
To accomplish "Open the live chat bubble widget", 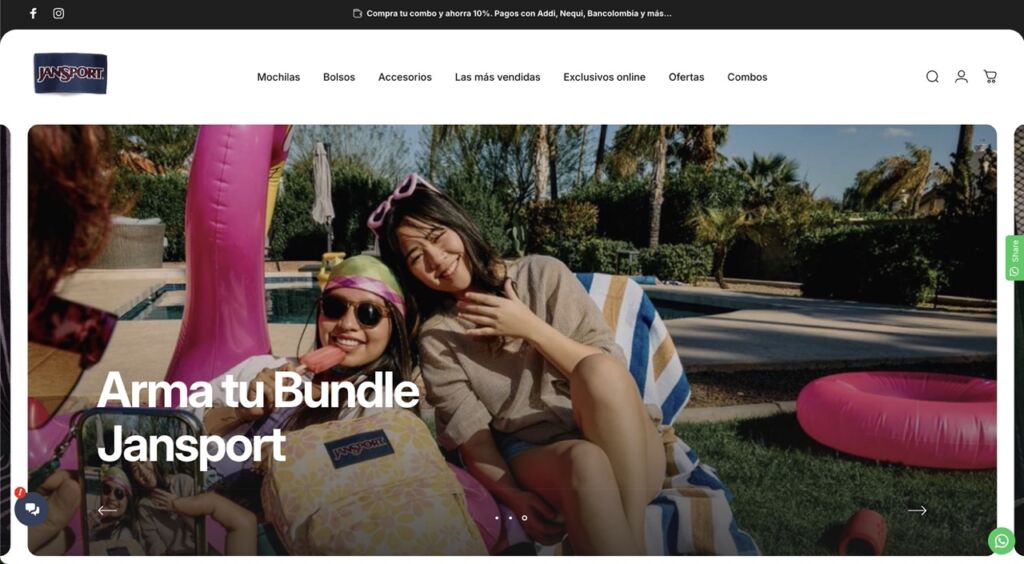I will (31, 509).
